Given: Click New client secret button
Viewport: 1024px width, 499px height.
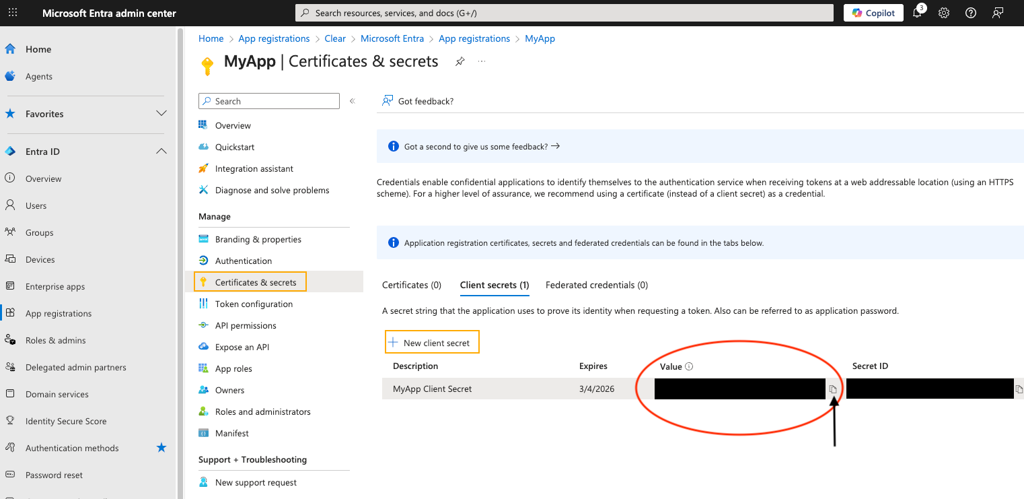Looking at the screenshot, I should [x=432, y=342].
